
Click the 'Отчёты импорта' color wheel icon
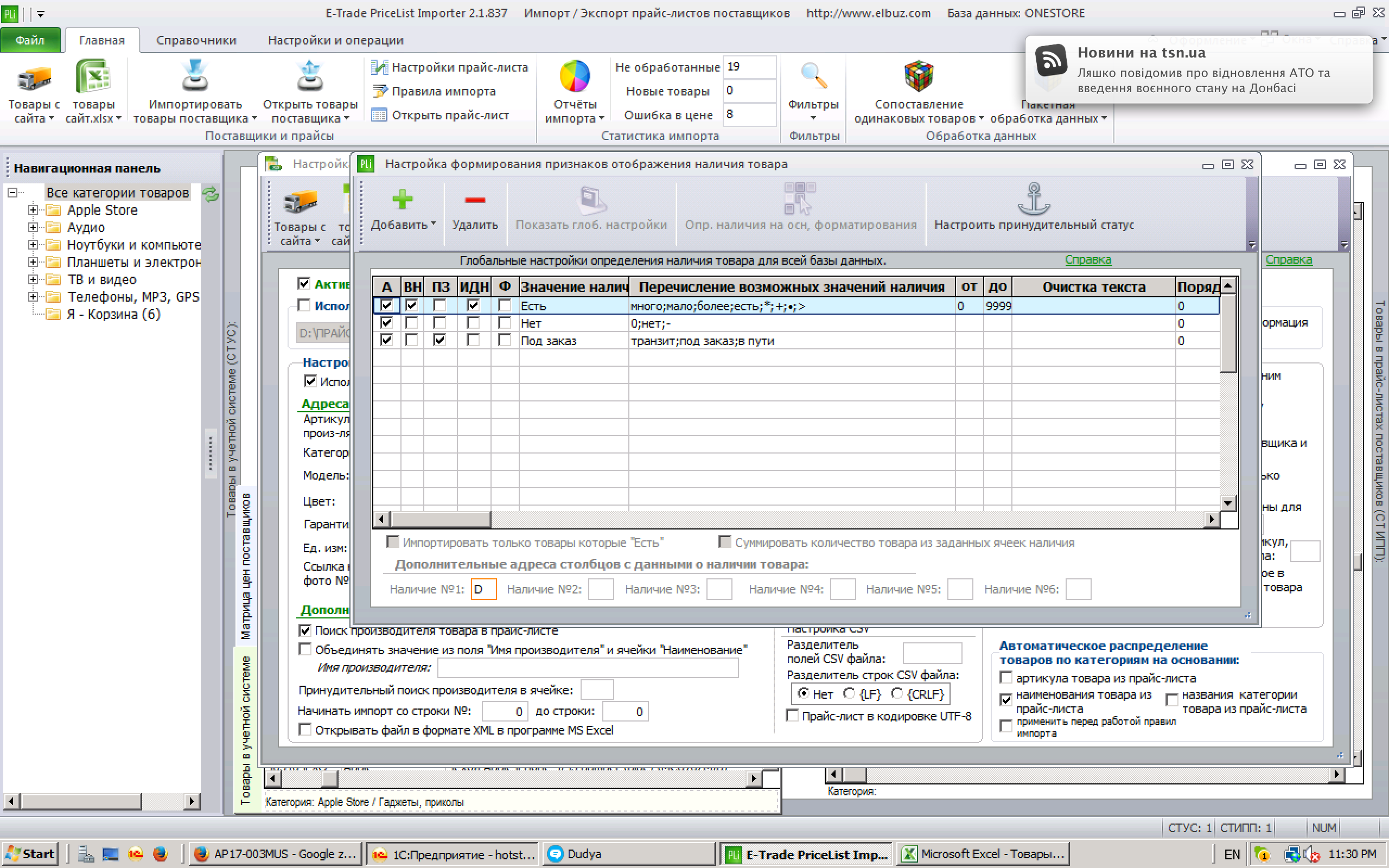coord(575,76)
